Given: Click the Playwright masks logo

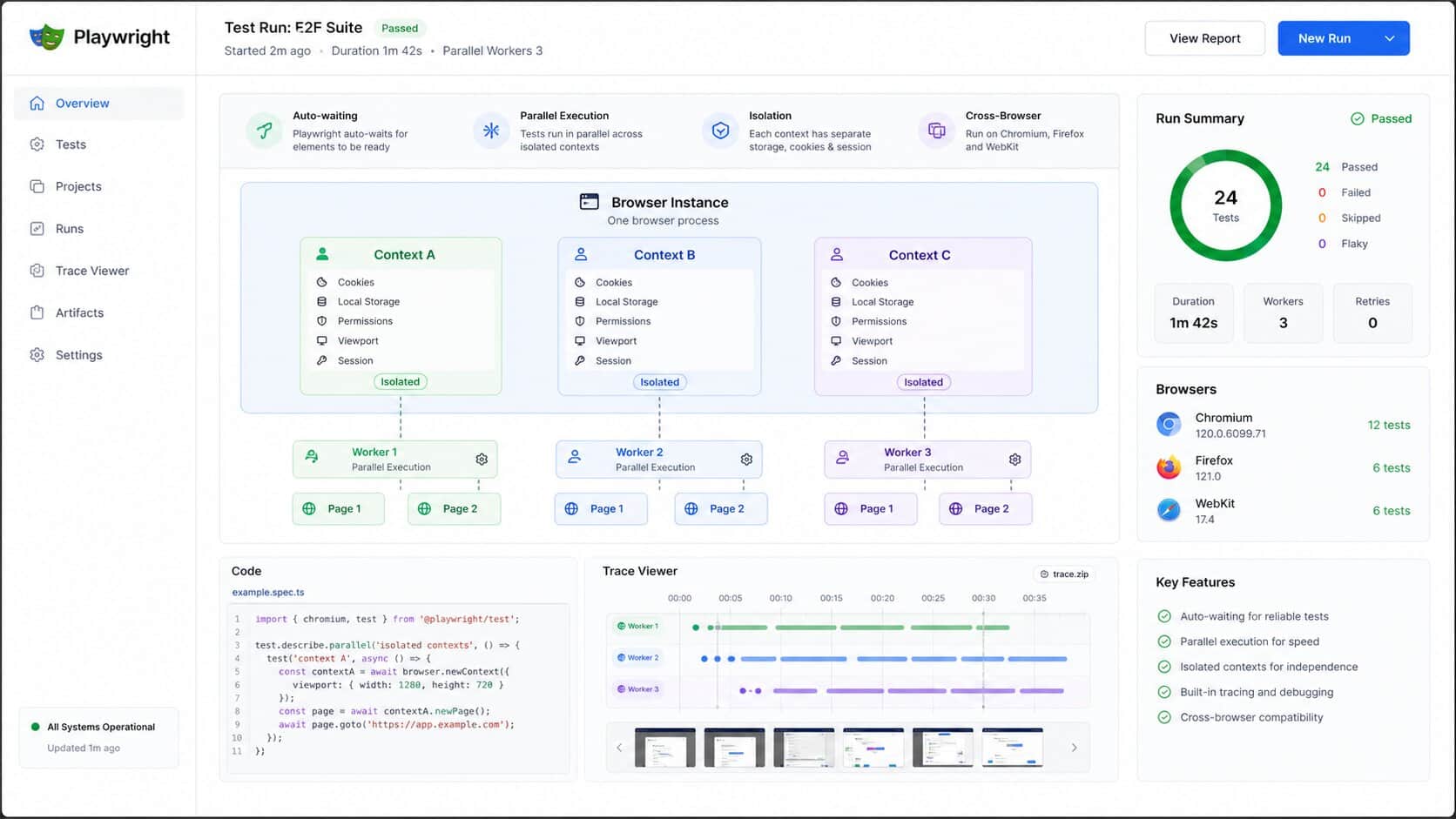Looking at the screenshot, I should (47, 37).
